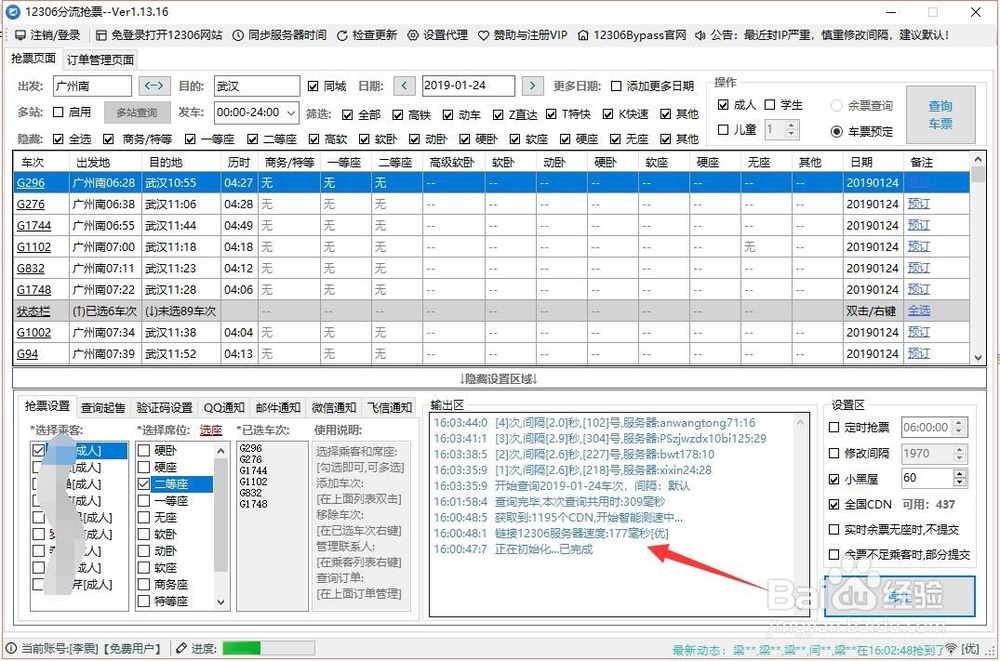This screenshot has width=1000, height=661.
Task: Select G832 in 已选车次 list
Action: click(x=250, y=493)
